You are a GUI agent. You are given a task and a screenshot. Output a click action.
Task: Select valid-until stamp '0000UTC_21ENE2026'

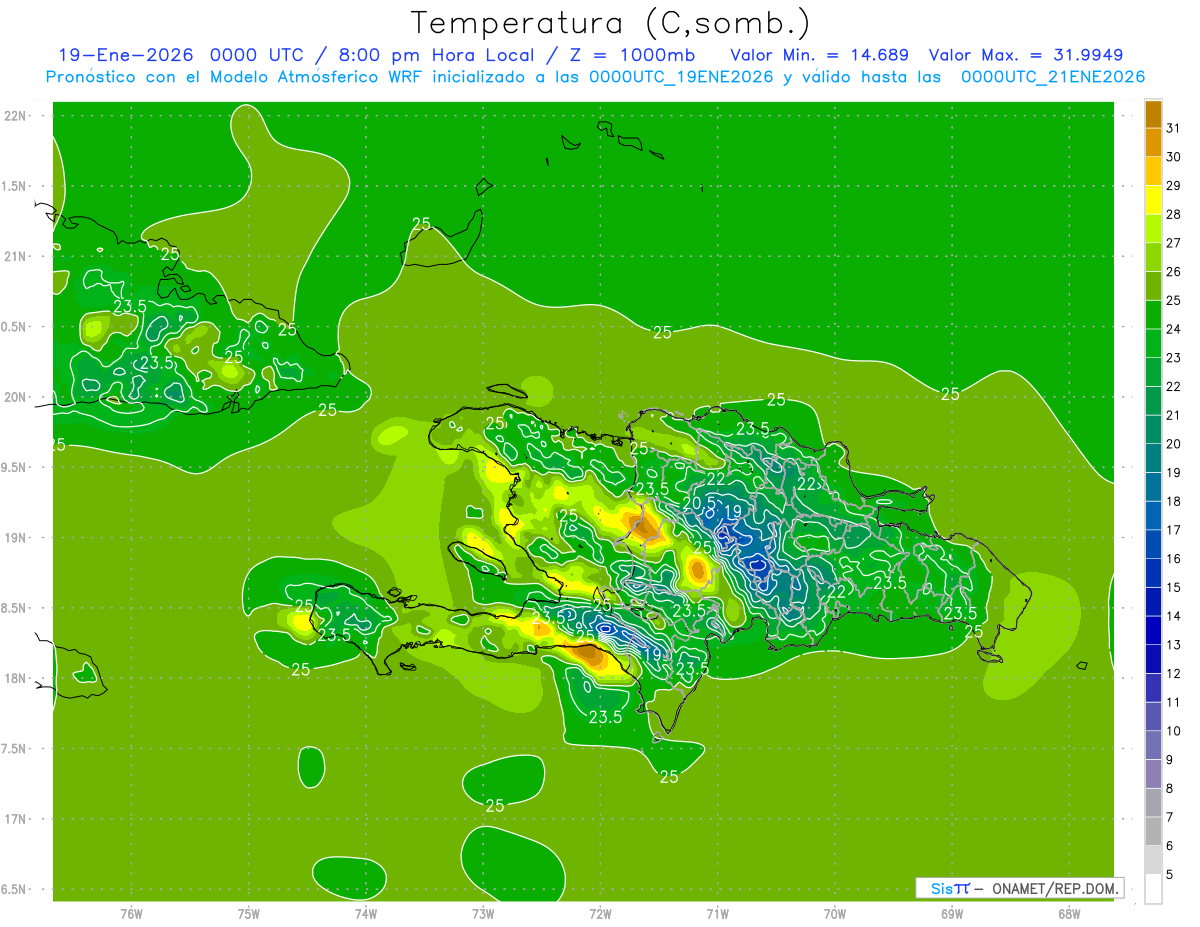click(1053, 77)
